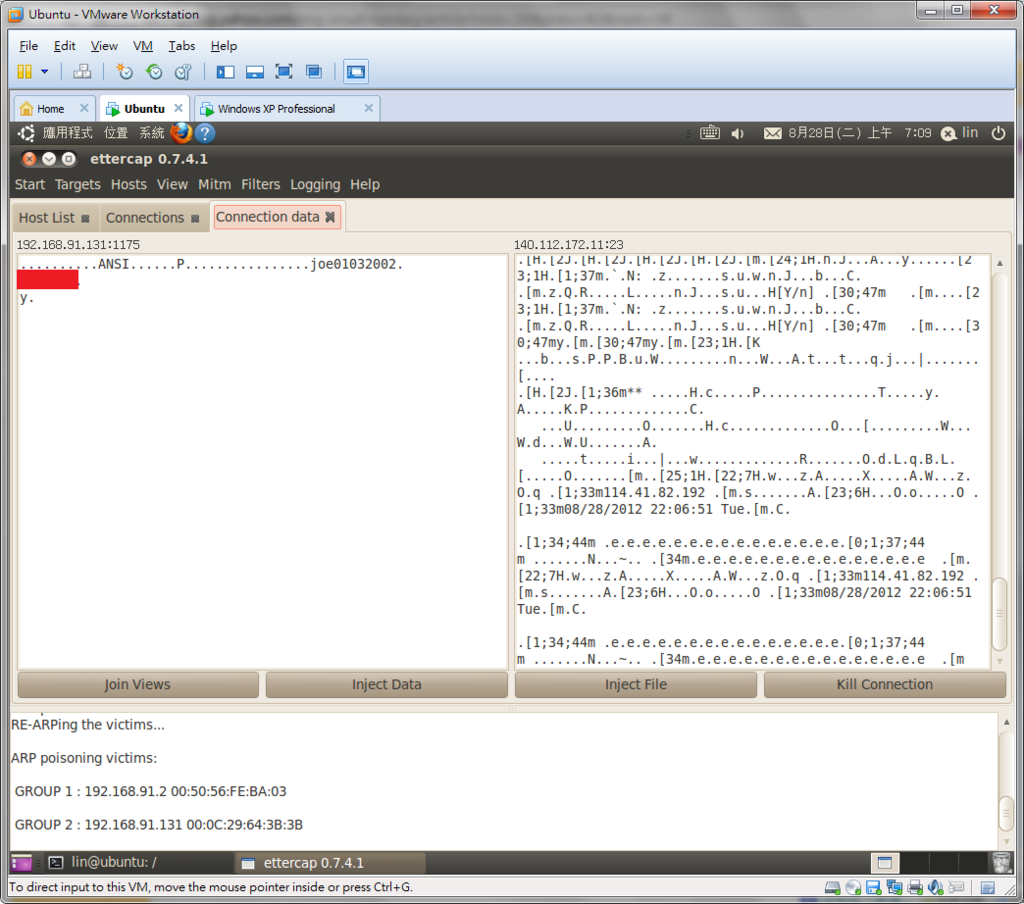Minimize the ettercap window
Image resolution: width=1024 pixels, height=904 pixels.
tap(49, 159)
